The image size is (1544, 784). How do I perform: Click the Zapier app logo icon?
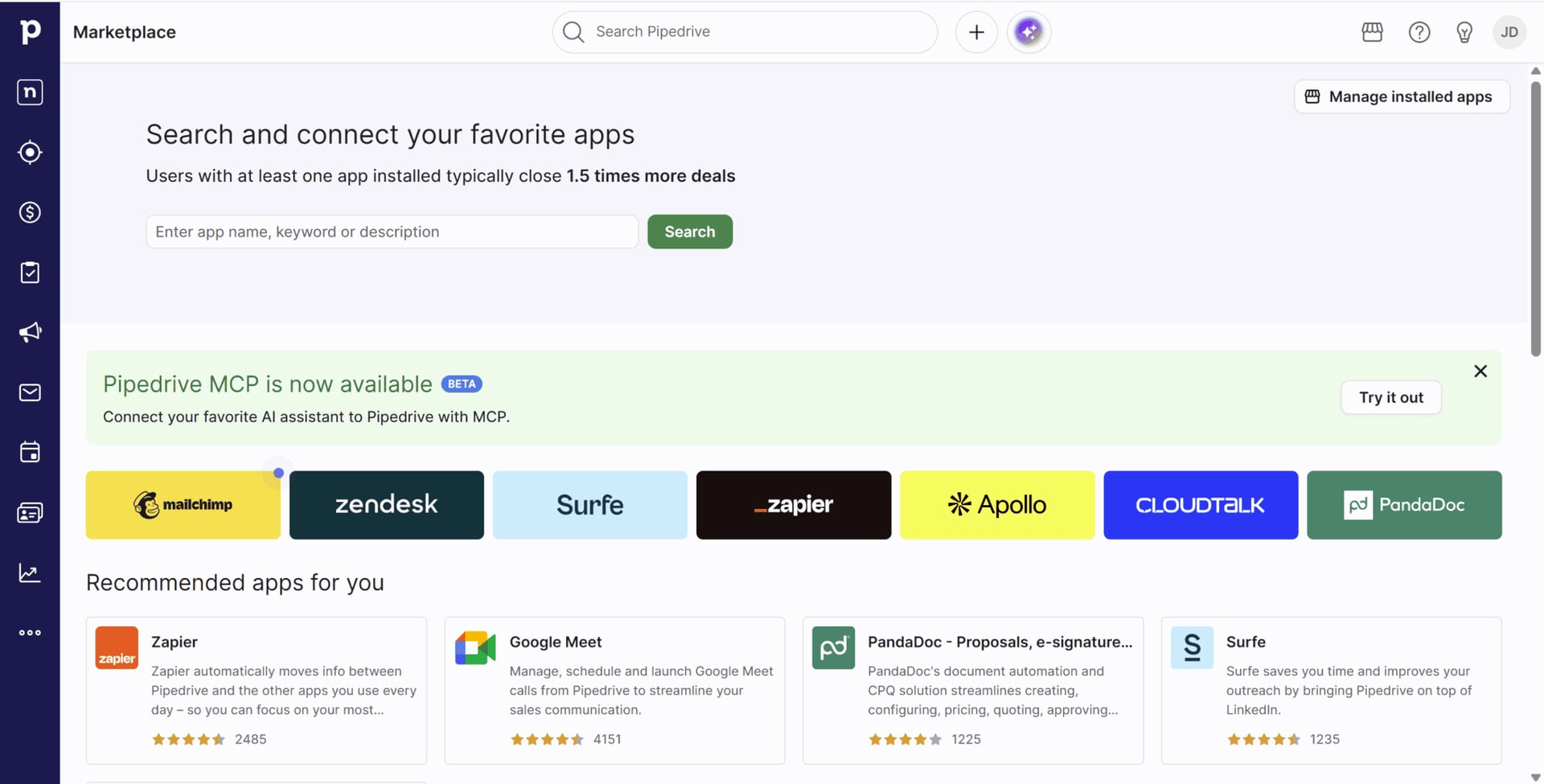pos(117,648)
